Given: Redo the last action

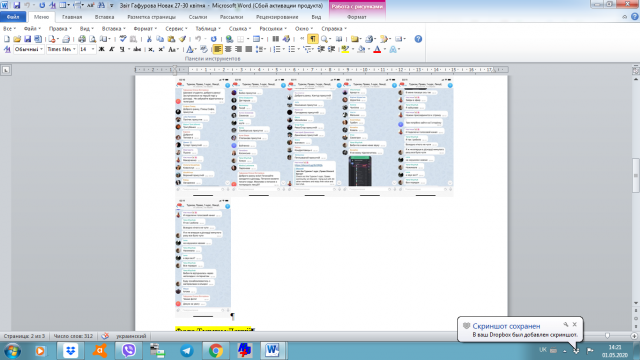Looking at the screenshot, I should point(213,39).
